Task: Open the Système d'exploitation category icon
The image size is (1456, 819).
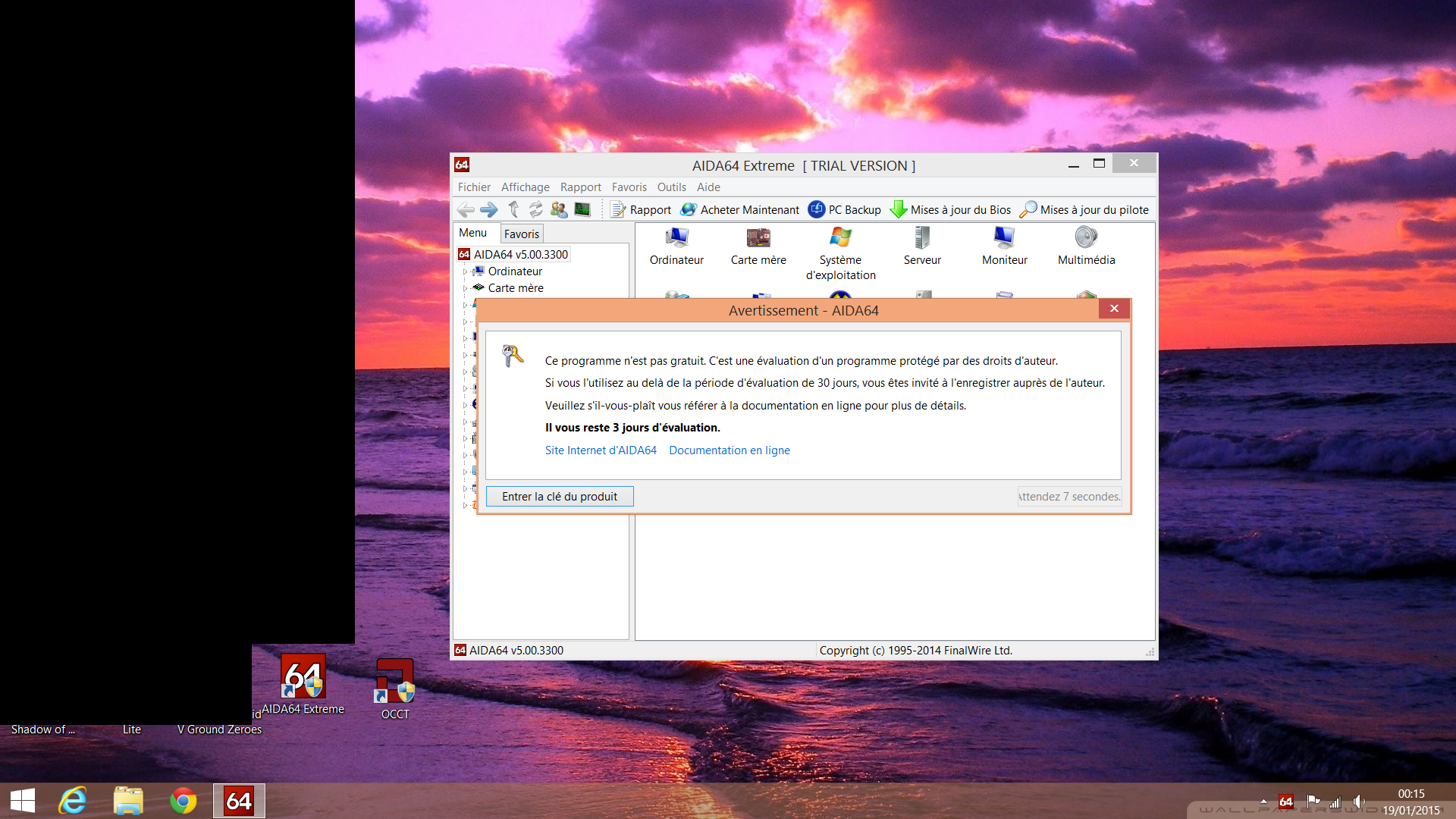Action: [840, 254]
